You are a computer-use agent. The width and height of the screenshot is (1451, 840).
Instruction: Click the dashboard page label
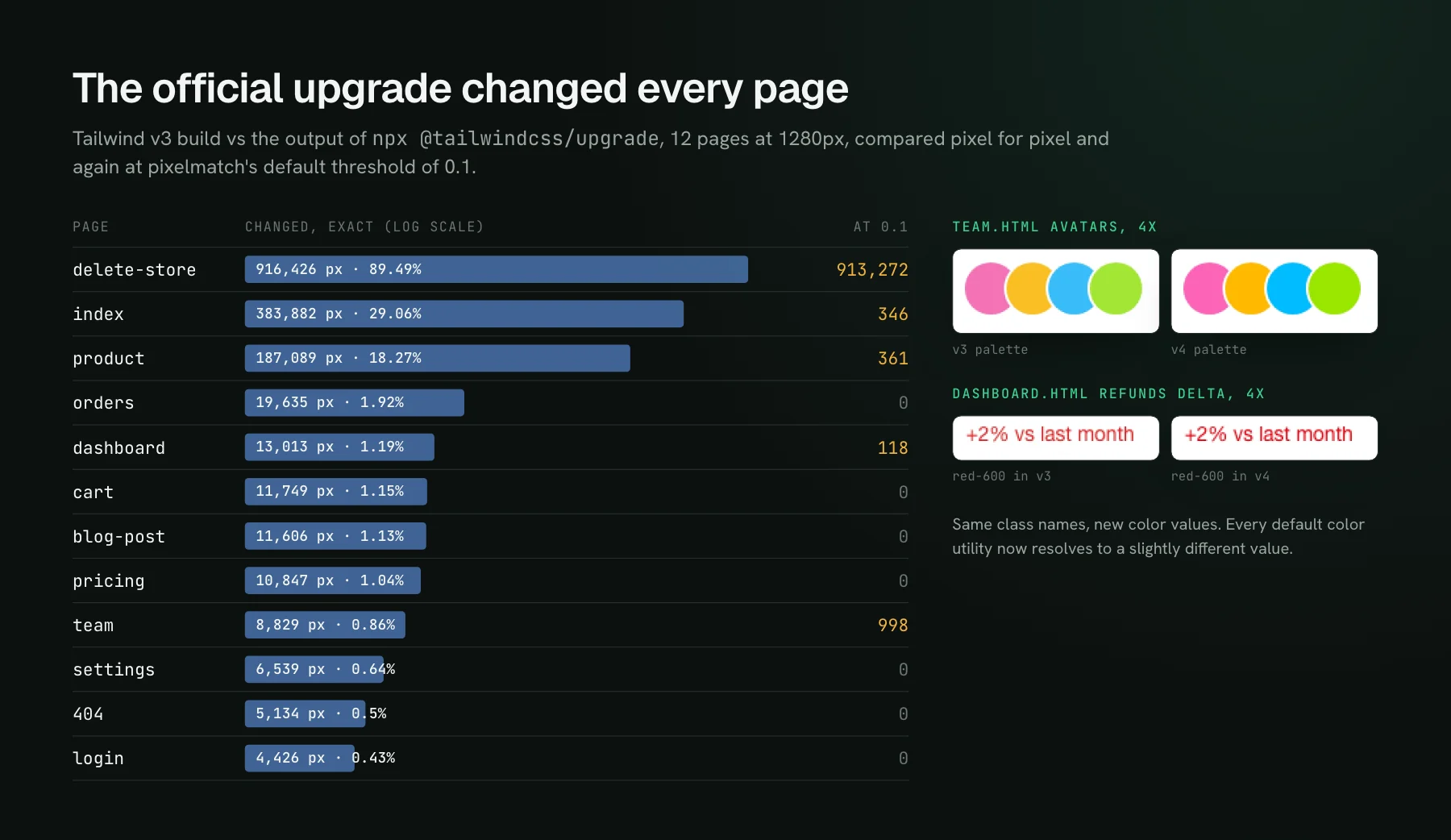coord(118,448)
